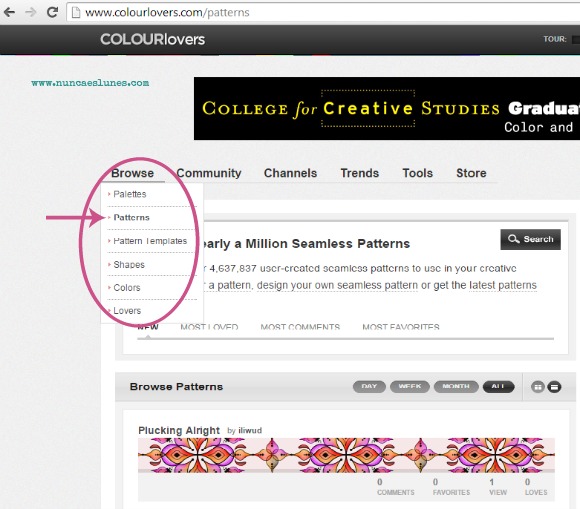
Task: Click the 'TOUR:' label in header
Action: click(555, 39)
